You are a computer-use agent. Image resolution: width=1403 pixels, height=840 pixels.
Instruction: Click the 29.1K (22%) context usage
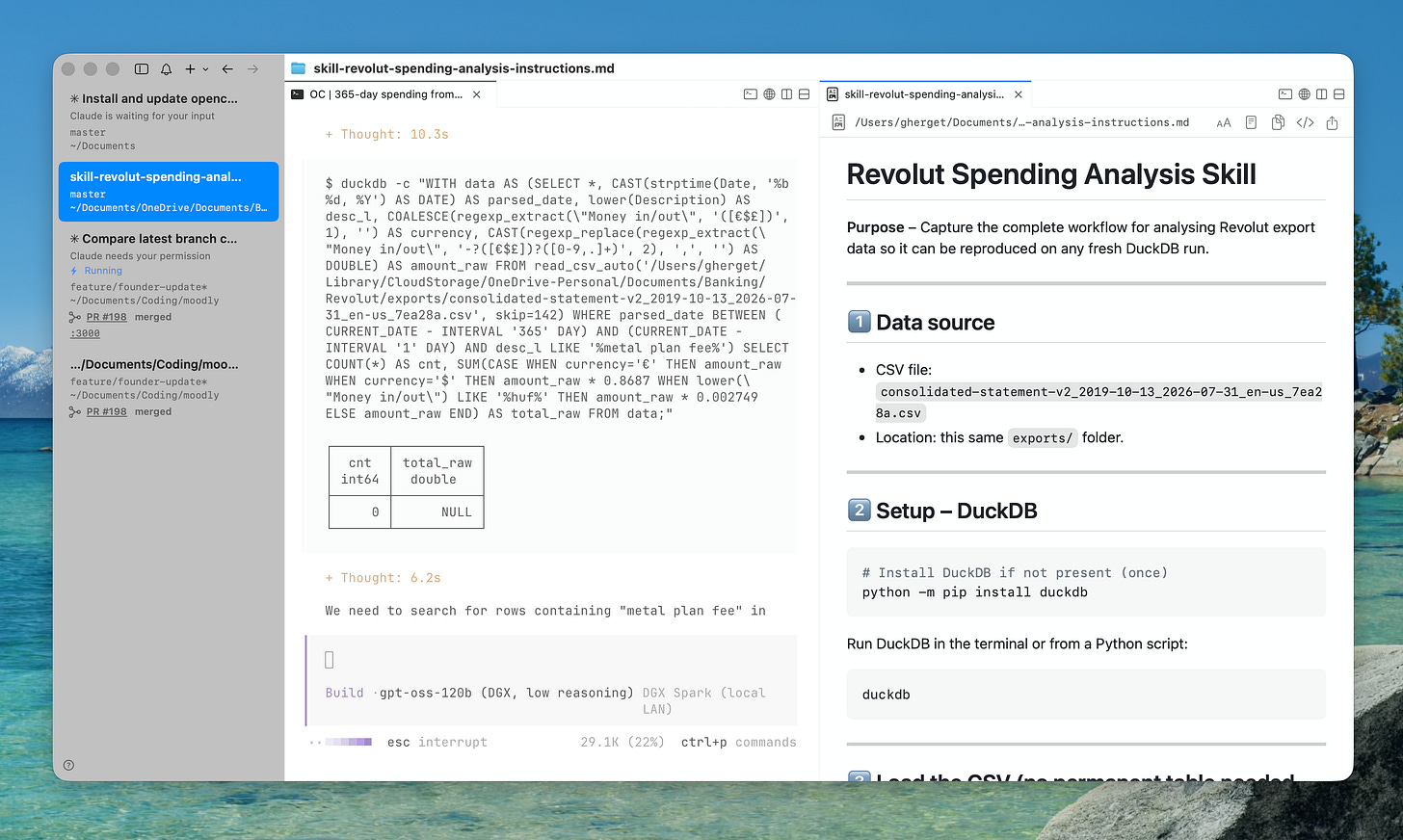click(x=622, y=742)
